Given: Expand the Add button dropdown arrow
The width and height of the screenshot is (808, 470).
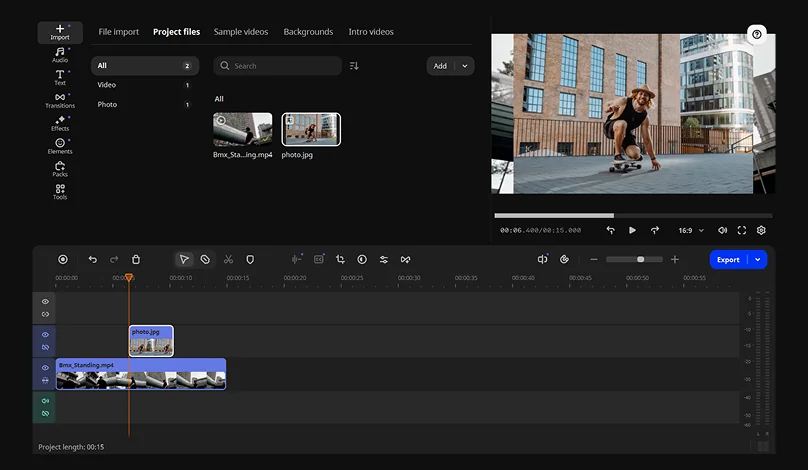Looking at the screenshot, I should [465, 66].
